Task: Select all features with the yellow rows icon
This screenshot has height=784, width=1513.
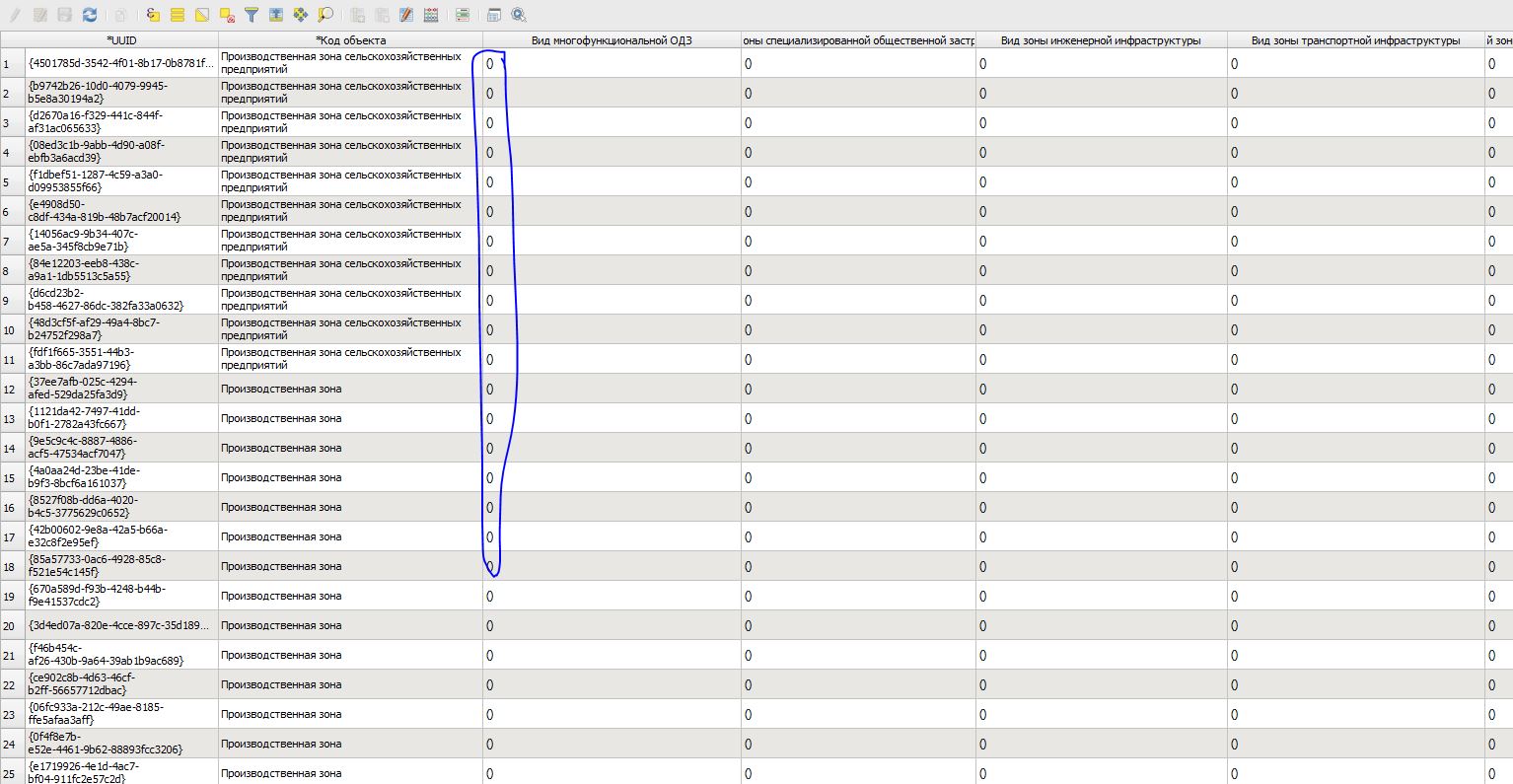Action: click(178, 15)
